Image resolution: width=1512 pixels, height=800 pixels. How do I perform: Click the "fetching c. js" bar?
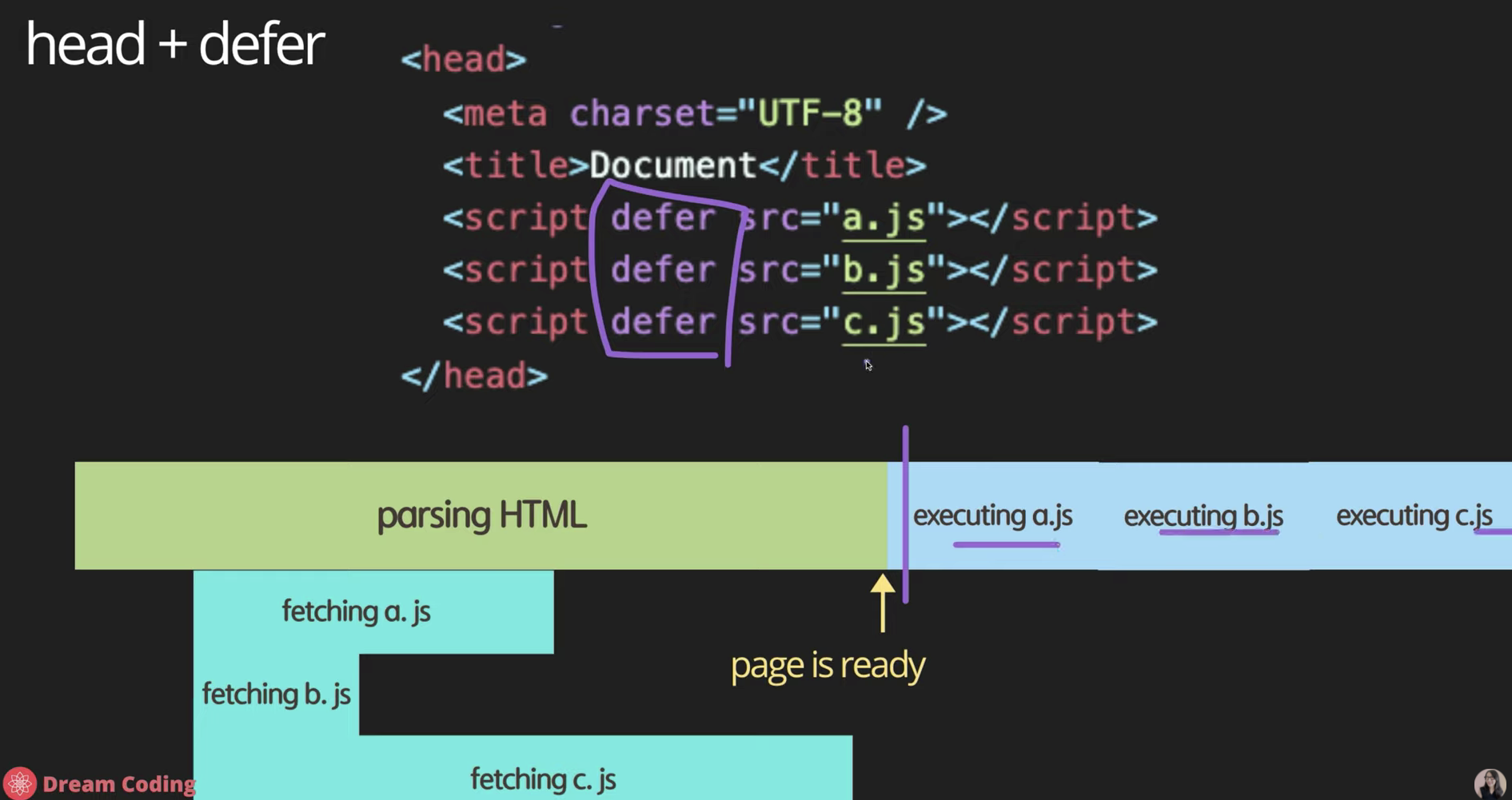pyautogui.click(x=543, y=778)
